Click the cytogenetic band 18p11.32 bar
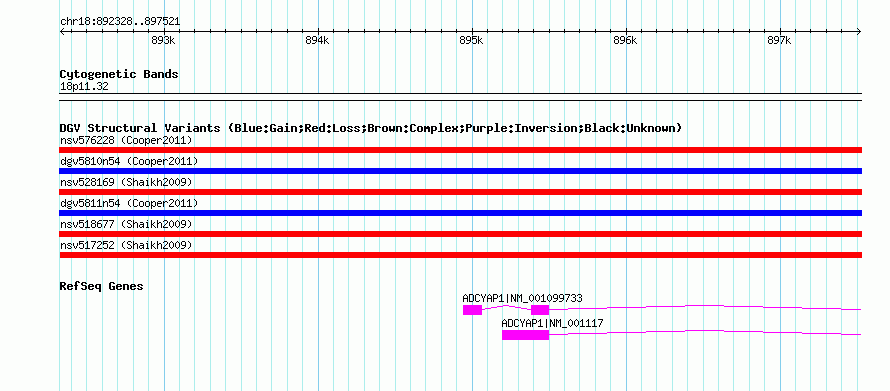Screen dimensions: 890x391 pos(461,97)
